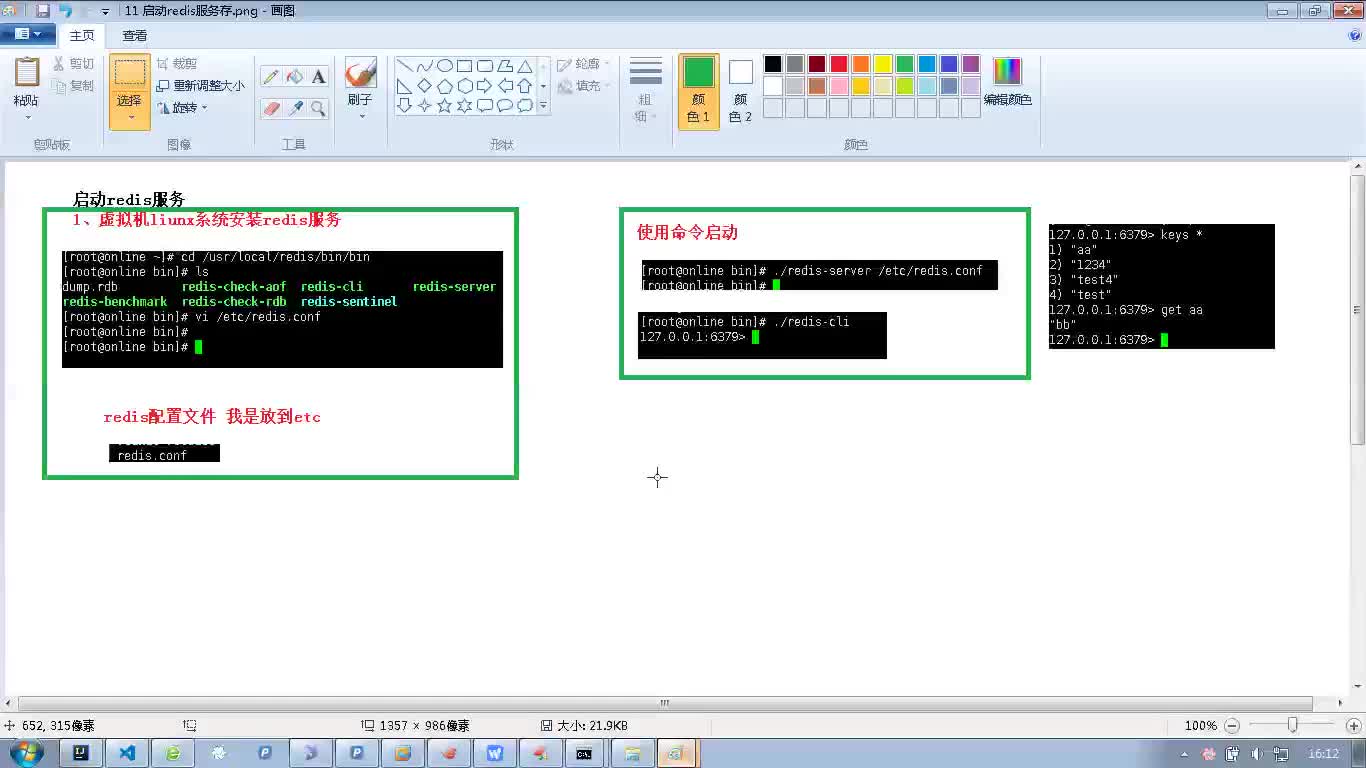Image resolution: width=1366 pixels, height=768 pixels.
Task: Choose the Eraser tool
Action: pyautogui.click(x=271, y=108)
